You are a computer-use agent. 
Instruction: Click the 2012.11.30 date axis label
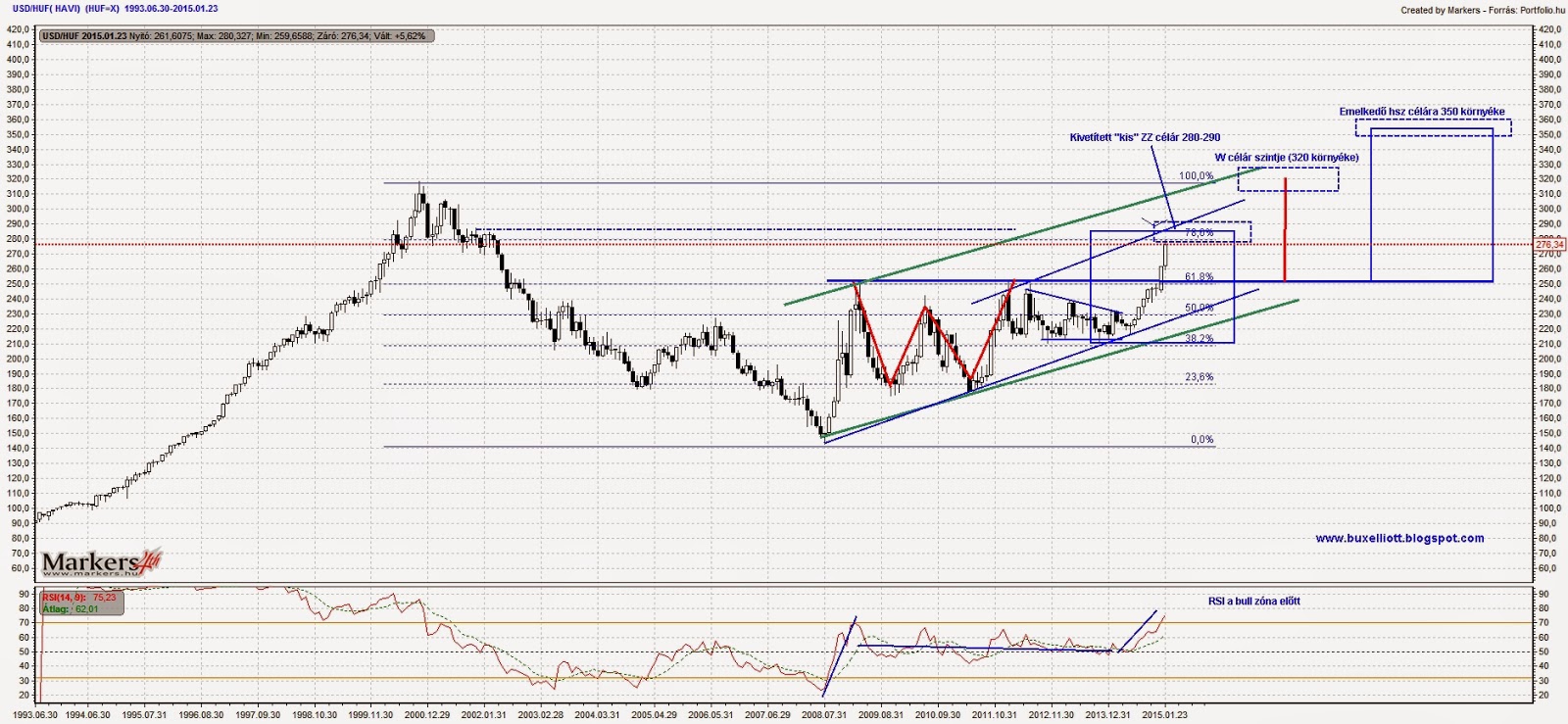(1051, 716)
